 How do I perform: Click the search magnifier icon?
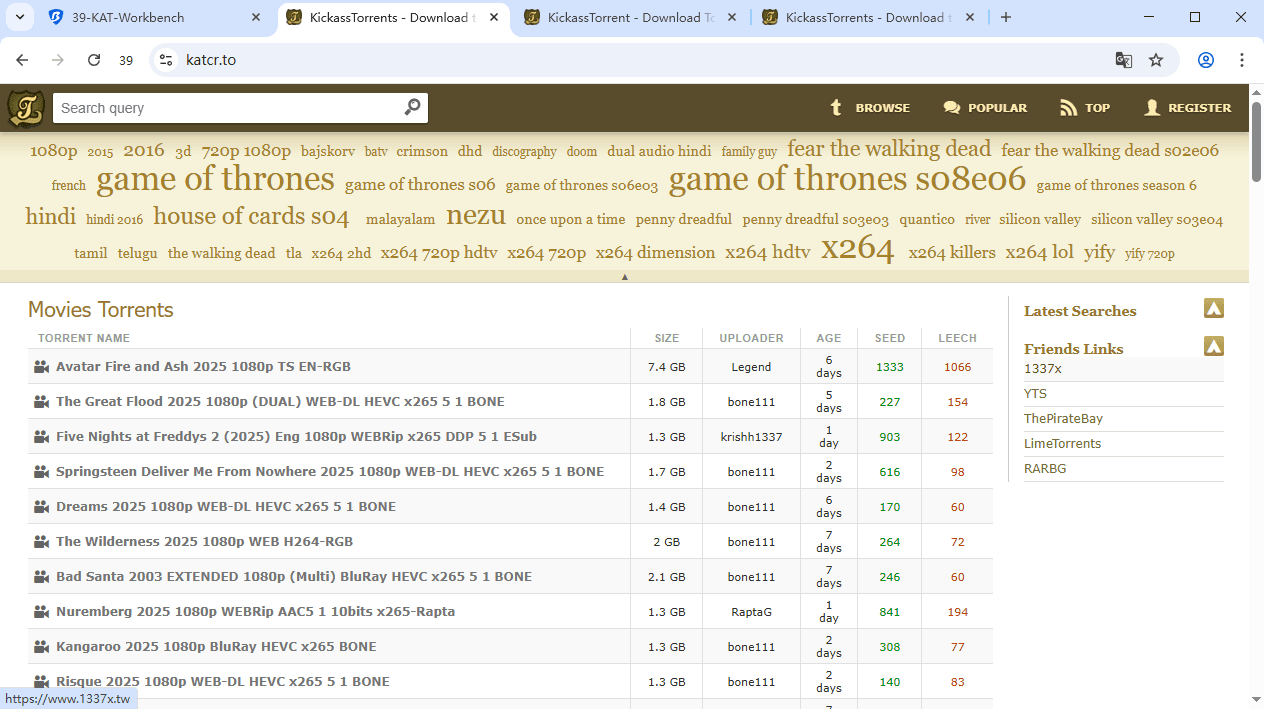pyautogui.click(x=412, y=107)
